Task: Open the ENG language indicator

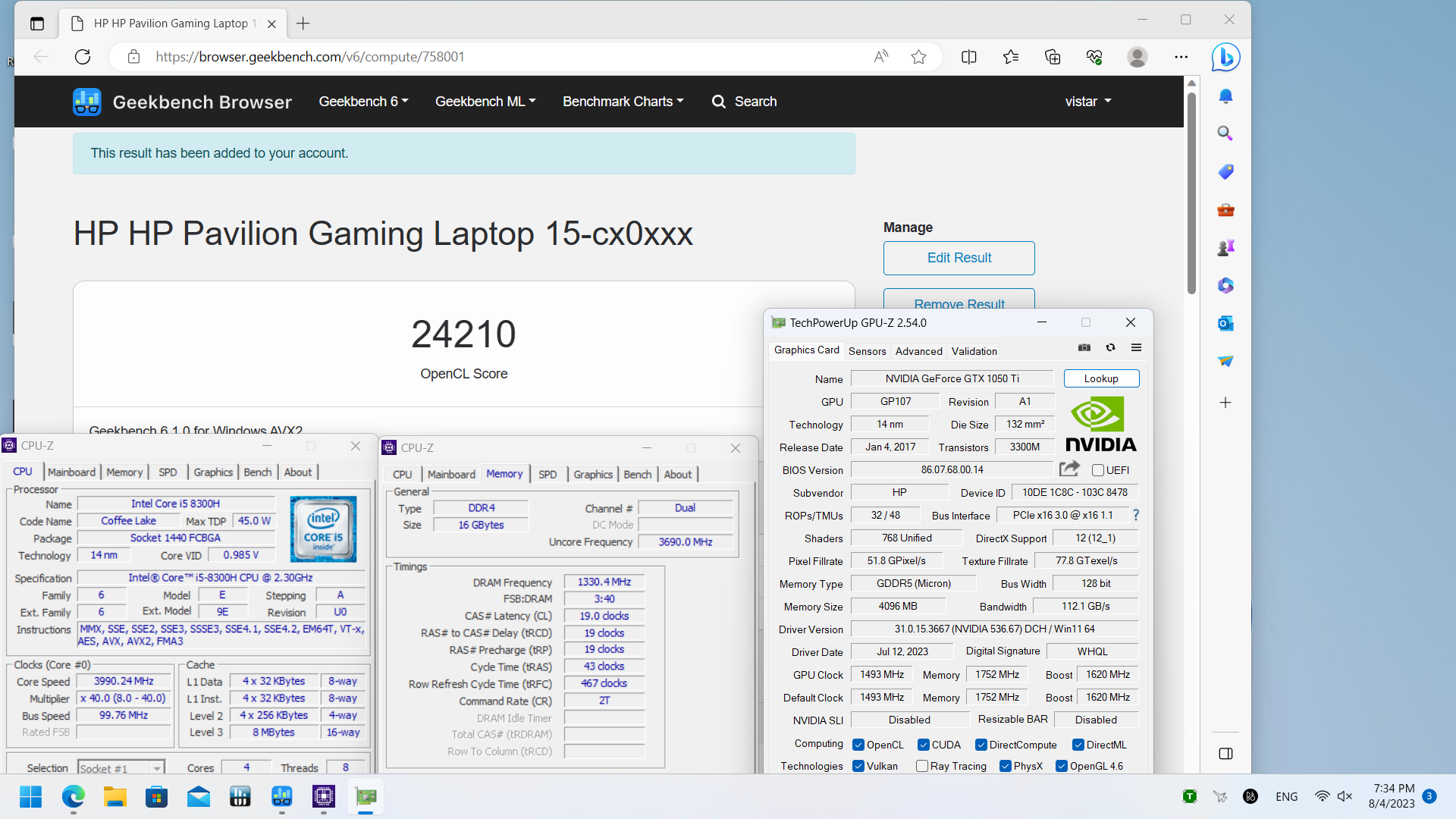Action: (1286, 797)
